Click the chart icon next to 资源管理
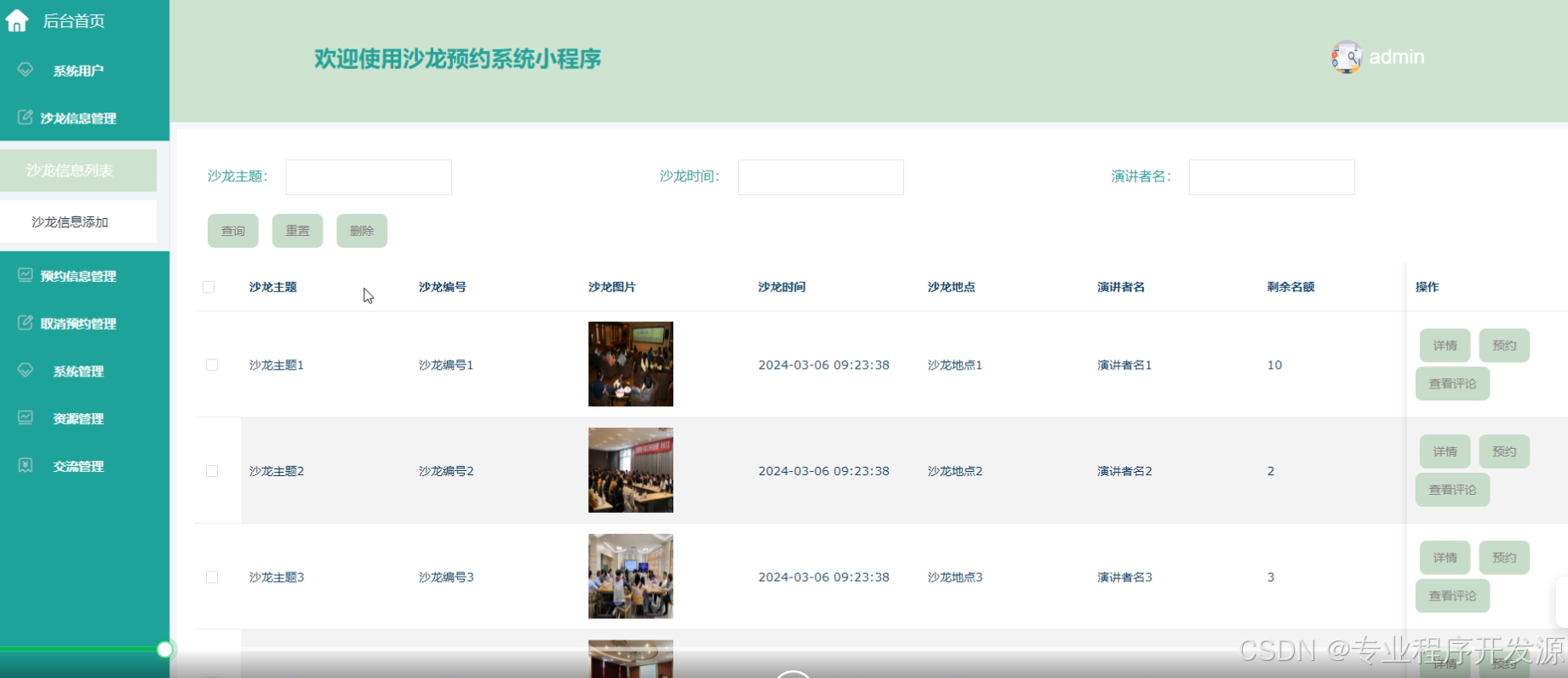The width and height of the screenshot is (1568, 678). click(x=26, y=418)
